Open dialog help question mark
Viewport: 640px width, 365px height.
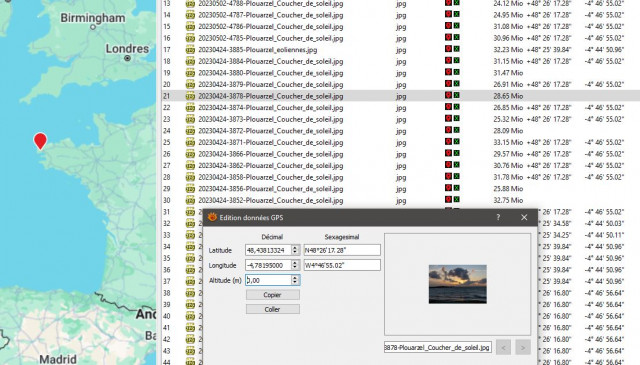tap(498, 217)
